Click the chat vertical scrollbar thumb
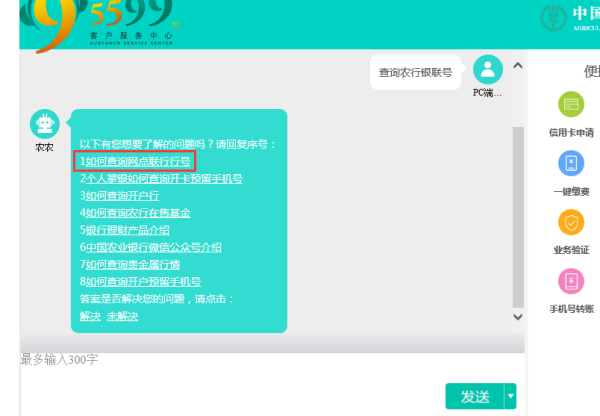 (x=518, y=217)
